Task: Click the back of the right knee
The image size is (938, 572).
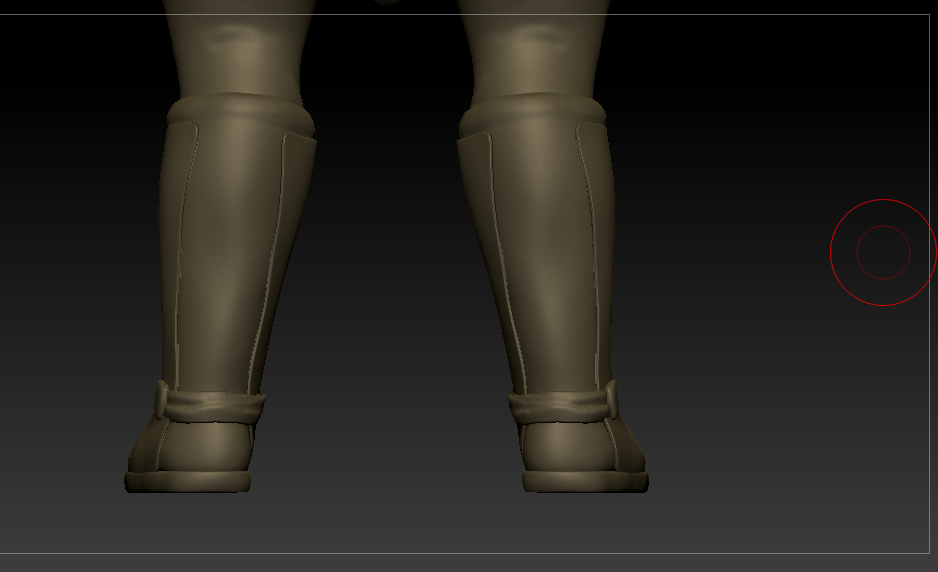Action: 535,39
